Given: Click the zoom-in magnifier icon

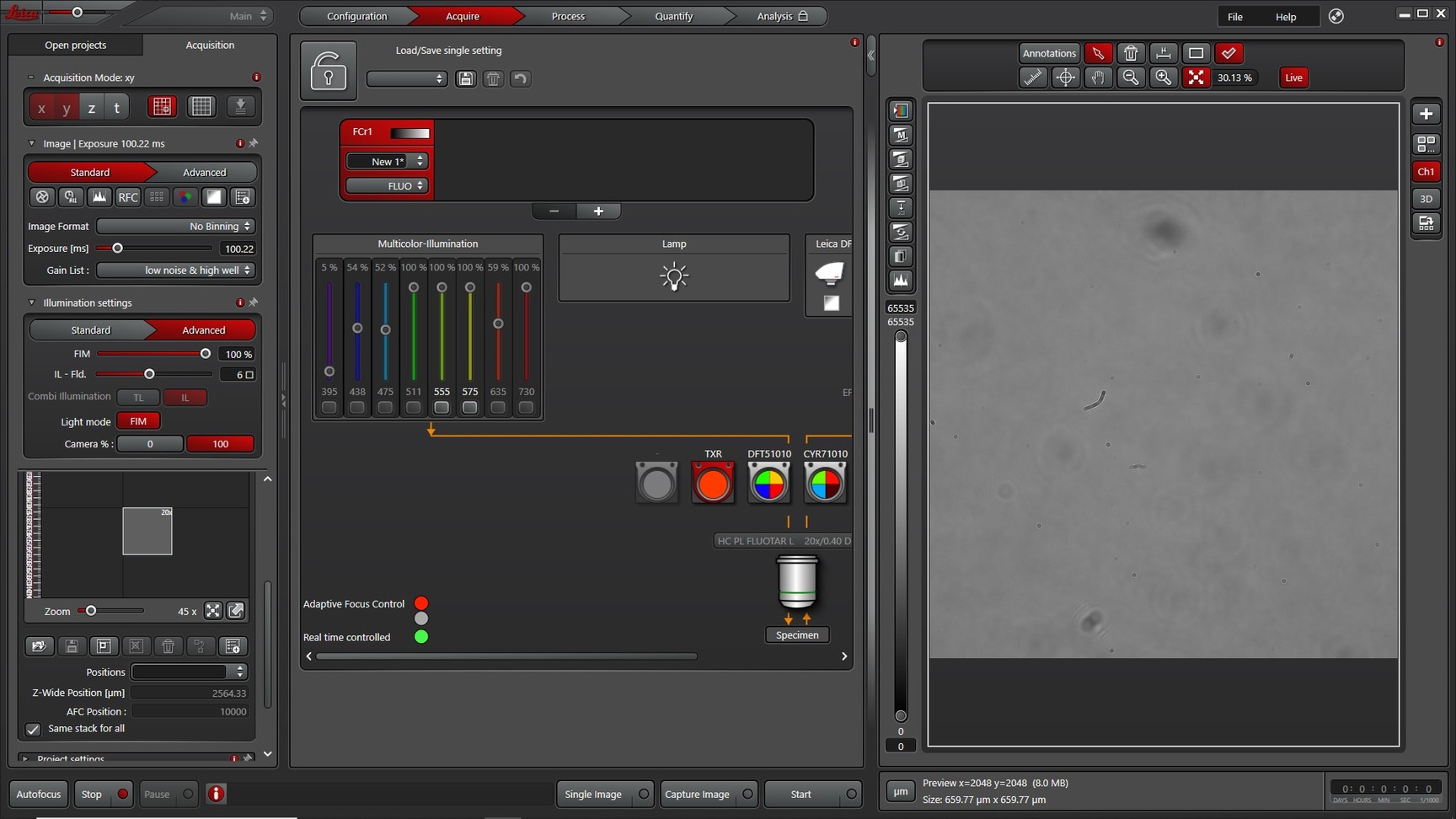Looking at the screenshot, I should click(x=1164, y=78).
